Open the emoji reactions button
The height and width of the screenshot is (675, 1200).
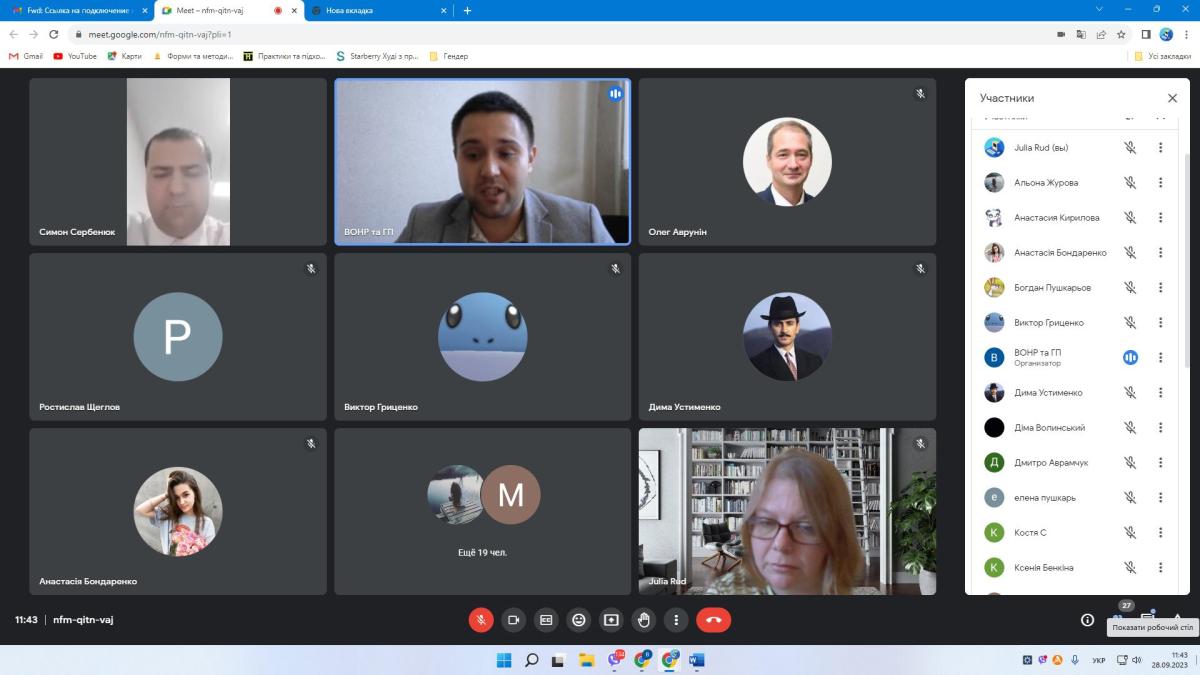point(578,620)
